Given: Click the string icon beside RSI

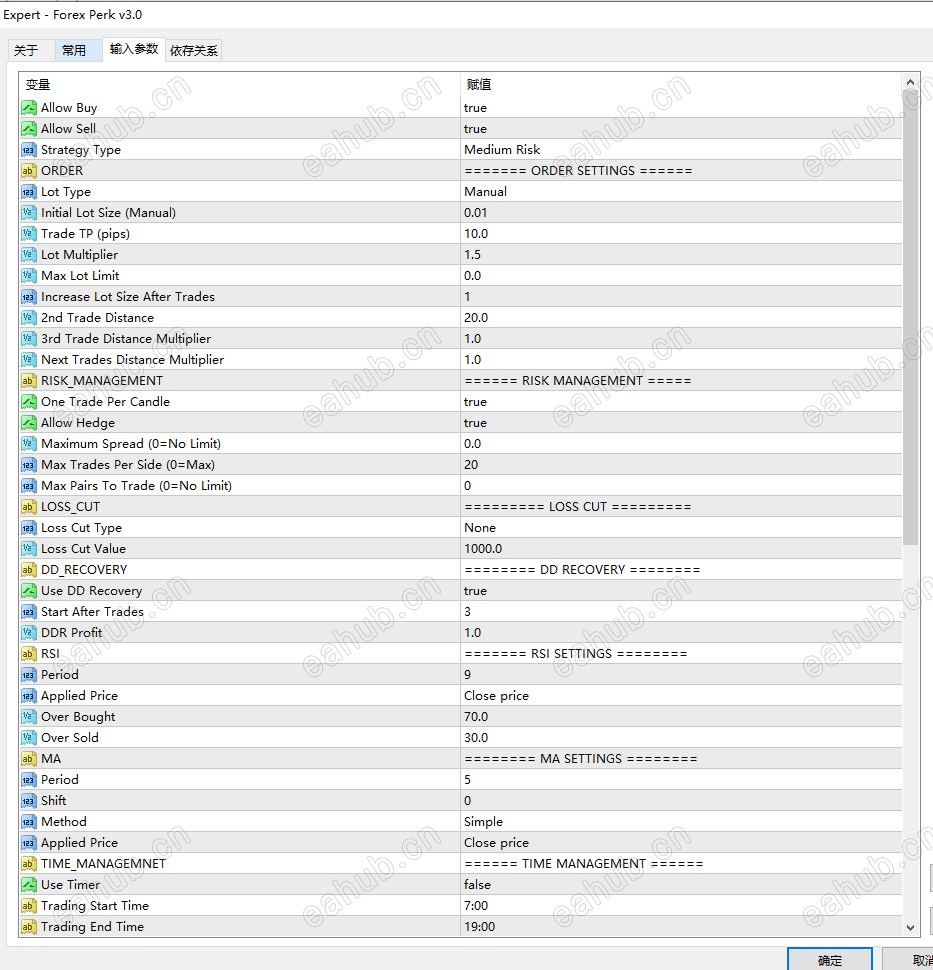Looking at the screenshot, I should (x=28, y=654).
